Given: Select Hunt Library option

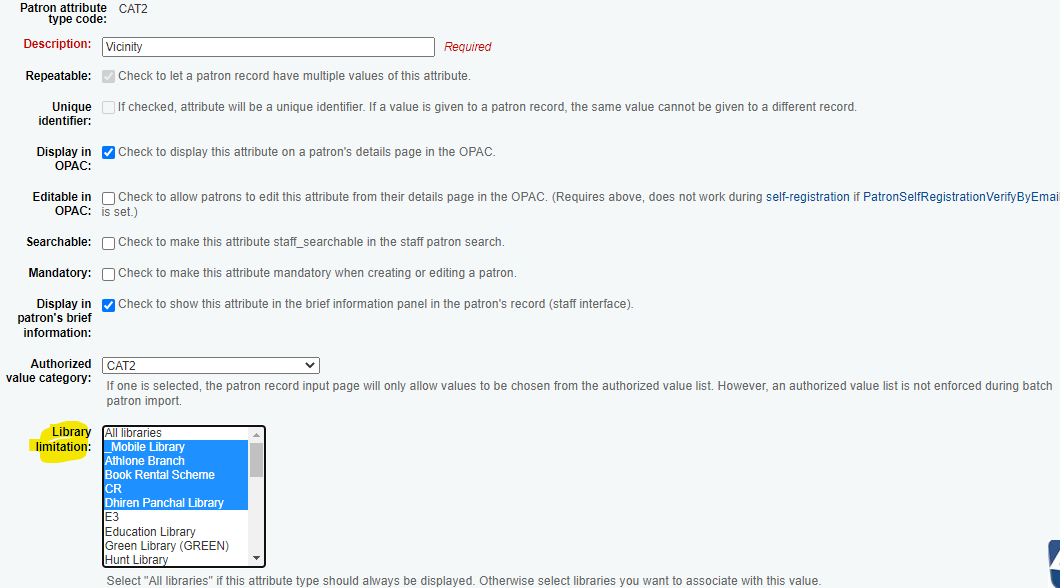Looking at the screenshot, I should (176, 560).
